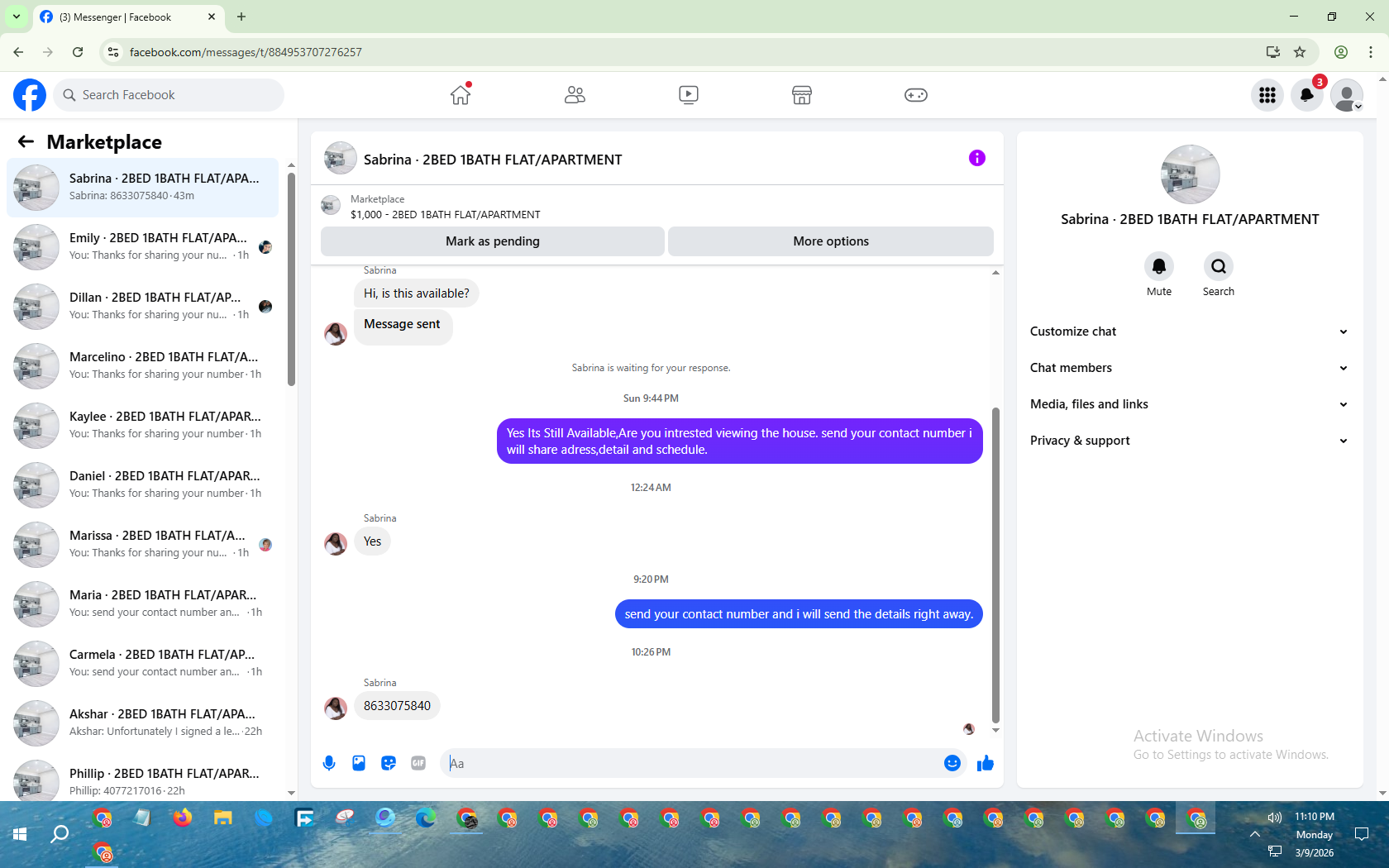Bookmark this page with the star
Image resolution: width=1389 pixels, height=868 pixels.
[1300, 52]
